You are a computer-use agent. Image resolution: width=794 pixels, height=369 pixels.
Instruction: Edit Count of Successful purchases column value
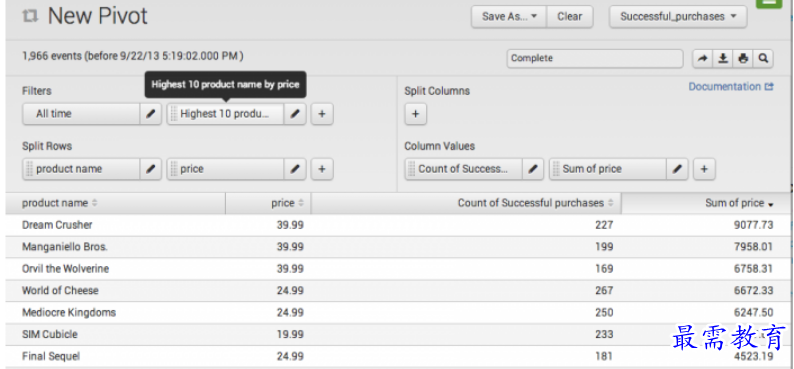point(533,169)
